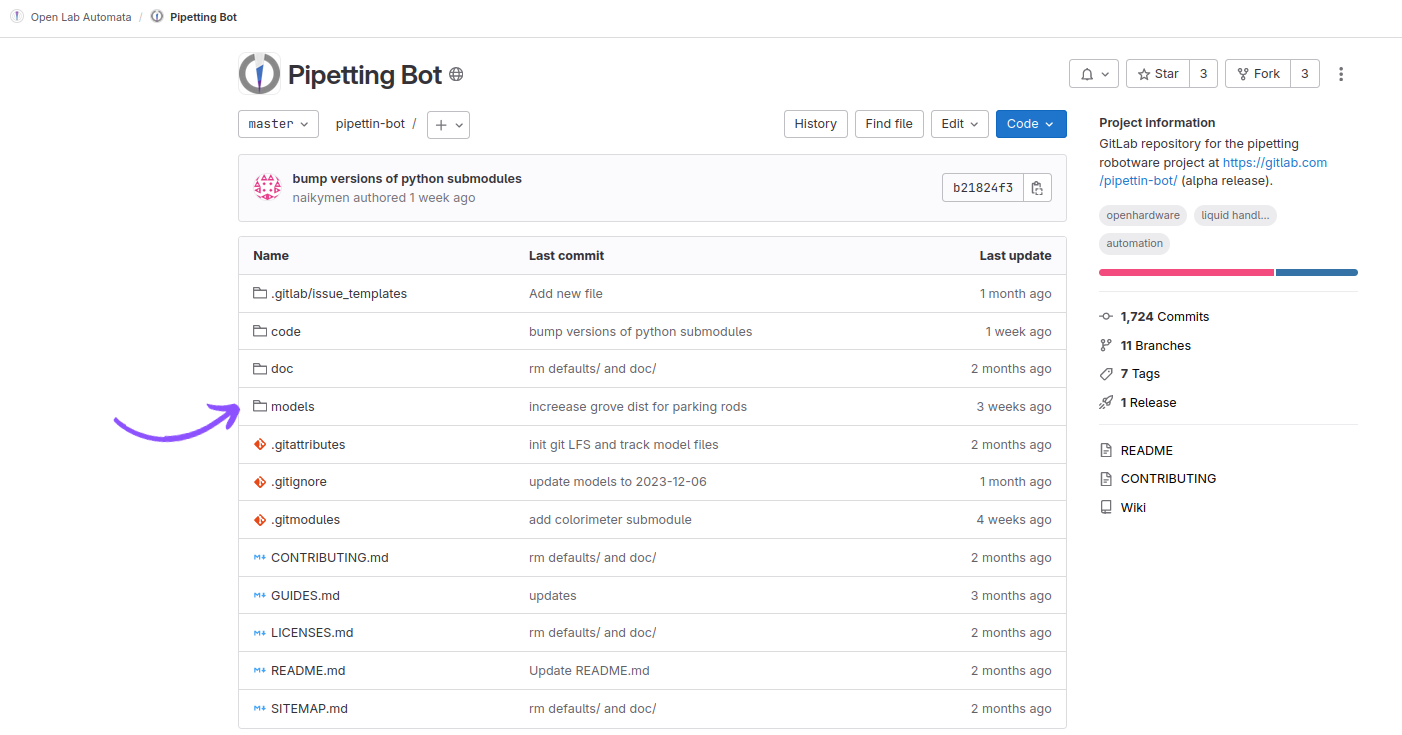The width and height of the screenshot is (1402, 735).
Task: View the star count 3
Action: [x=1203, y=74]
